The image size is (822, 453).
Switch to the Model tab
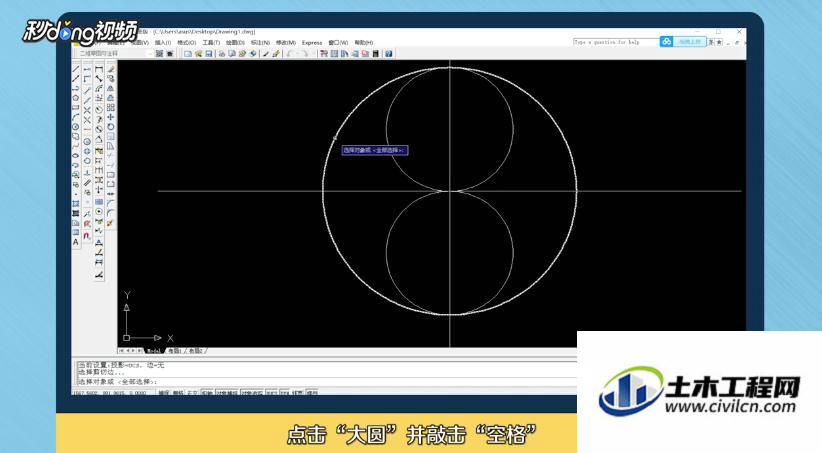(x=154, y=351)
